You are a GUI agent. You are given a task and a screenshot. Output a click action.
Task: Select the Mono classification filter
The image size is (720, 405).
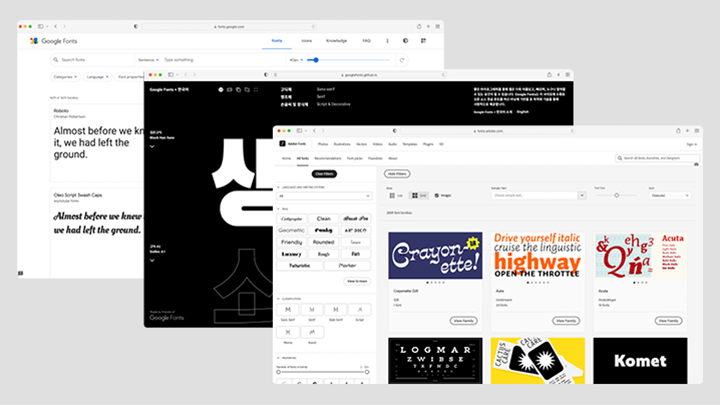(288, 332)
